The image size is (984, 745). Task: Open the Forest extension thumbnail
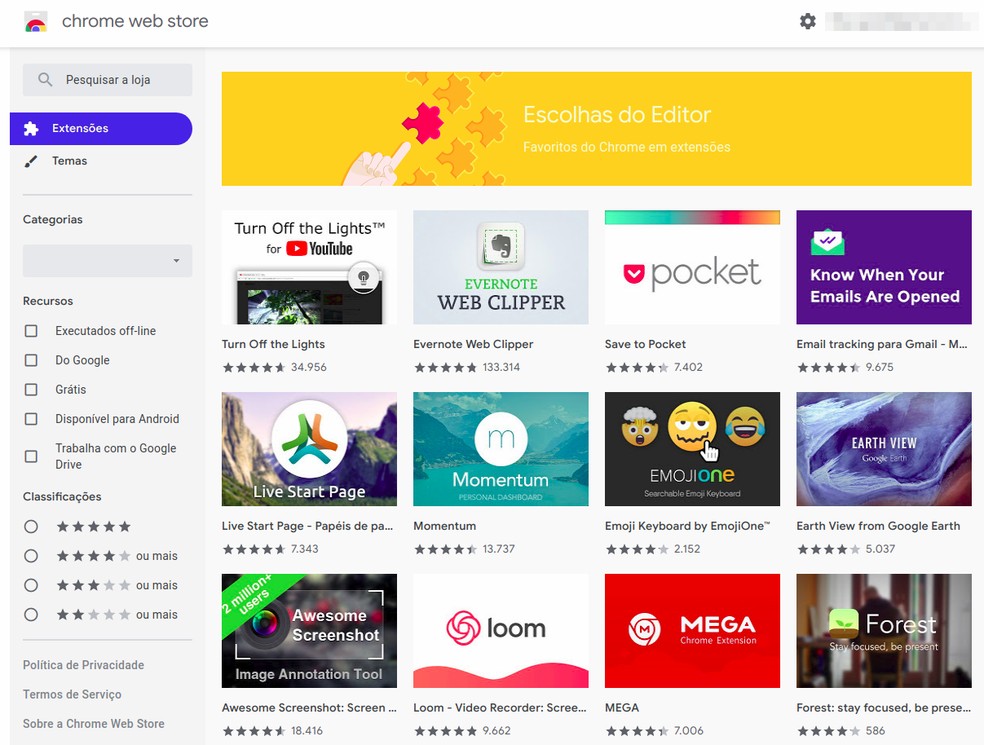(x=884, y=631)
